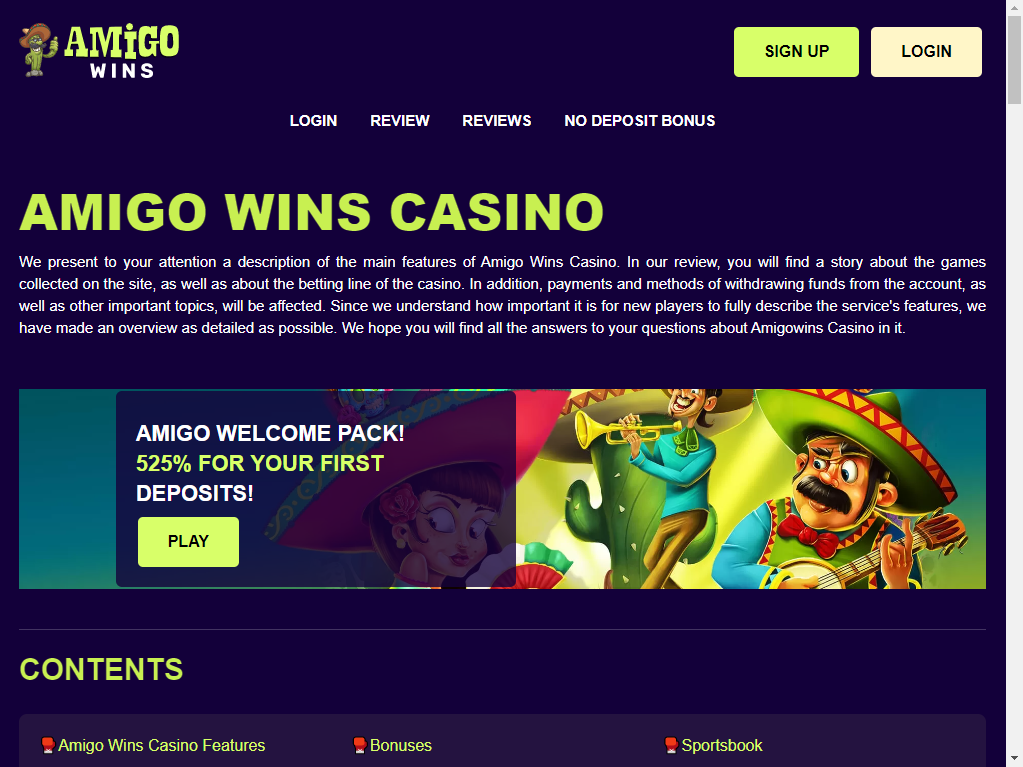
Task: Open the LOGIN navigation menu item
Action: point(313,121)
